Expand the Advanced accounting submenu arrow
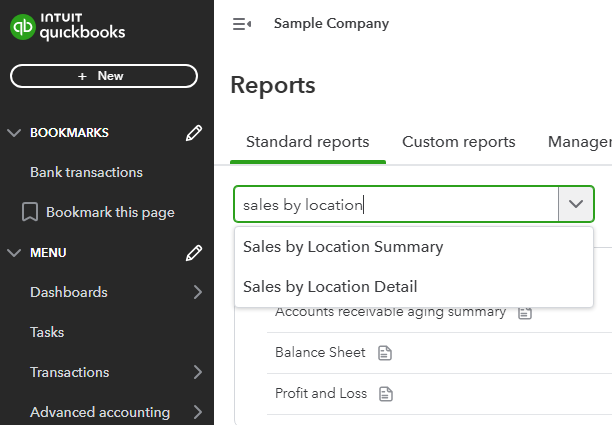612x425 pixels. tap(198, 412)
